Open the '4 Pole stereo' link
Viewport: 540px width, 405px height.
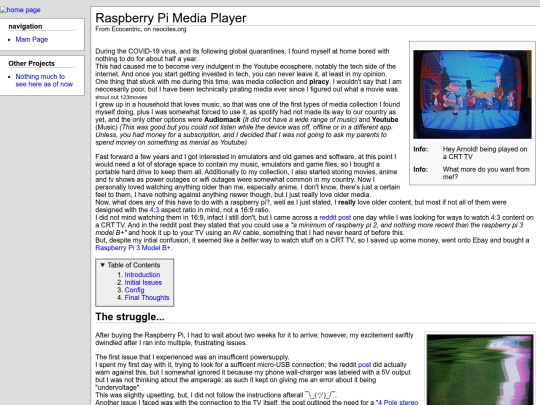(x=397, y=402)
